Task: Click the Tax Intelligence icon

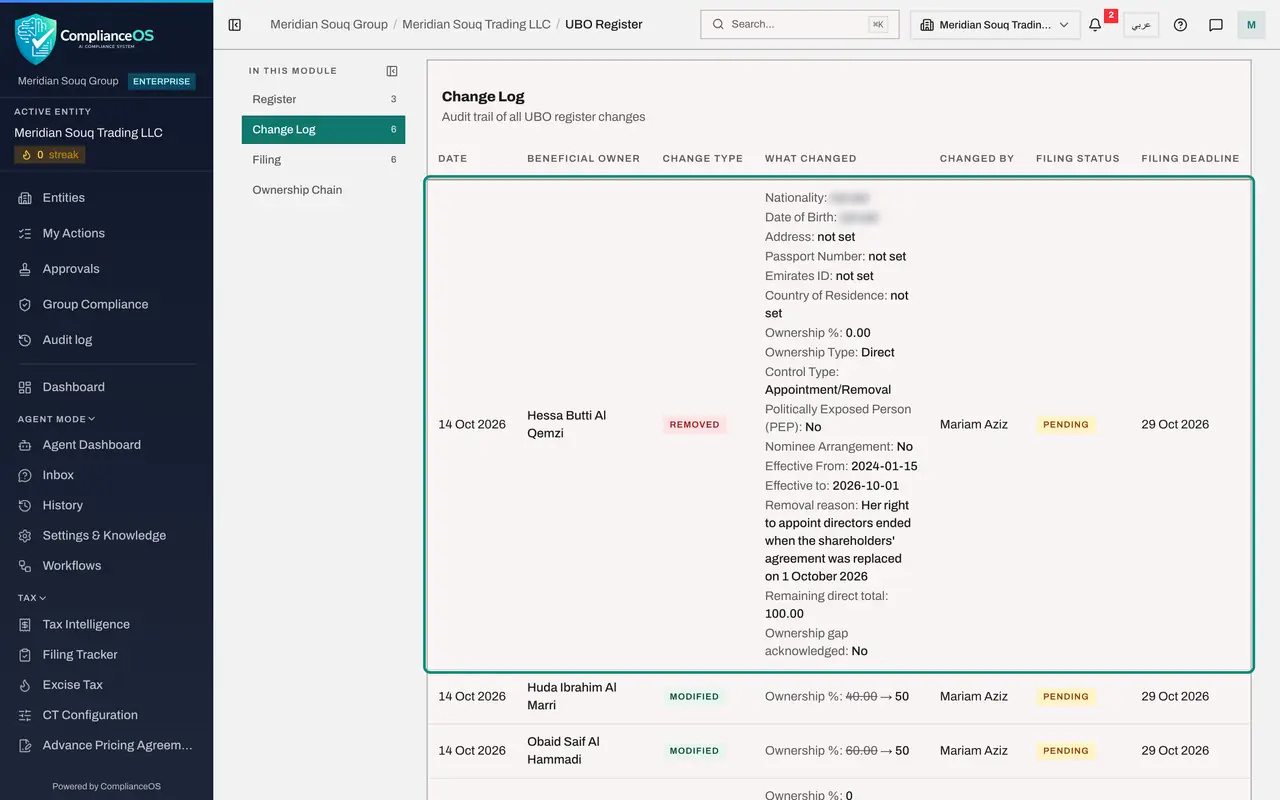Action: click(x=25, y=625)
